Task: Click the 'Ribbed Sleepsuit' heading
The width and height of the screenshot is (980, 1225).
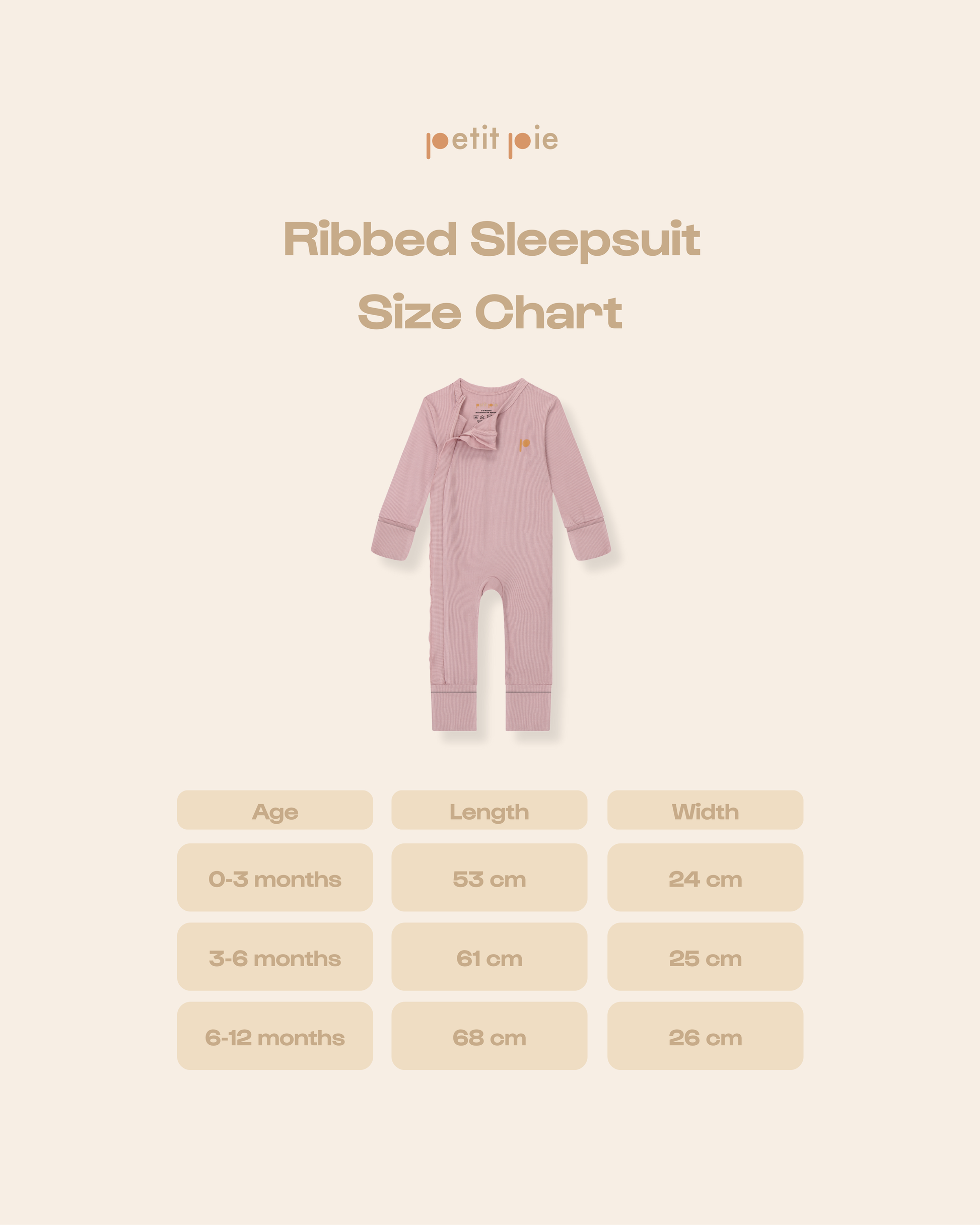Action: point(492,240)
